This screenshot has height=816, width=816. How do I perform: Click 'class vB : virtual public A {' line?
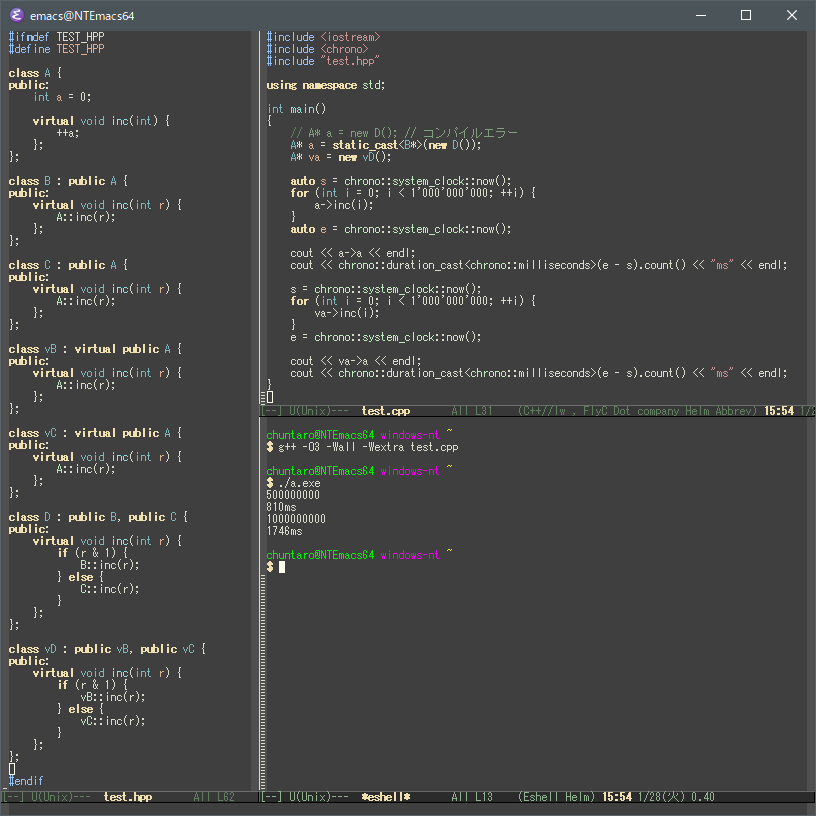click(95, 349)
